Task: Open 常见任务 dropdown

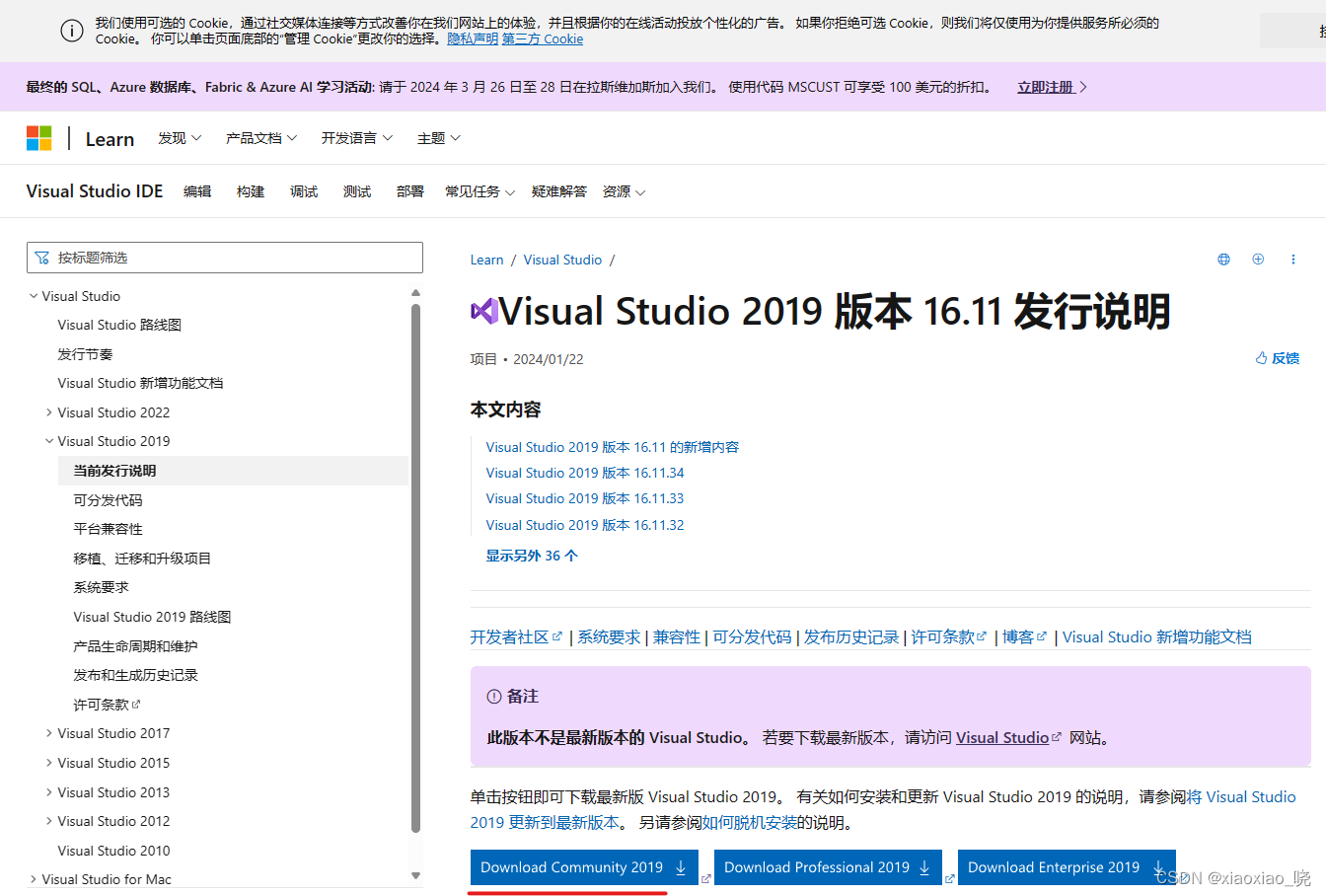Action: click(479, 191)
